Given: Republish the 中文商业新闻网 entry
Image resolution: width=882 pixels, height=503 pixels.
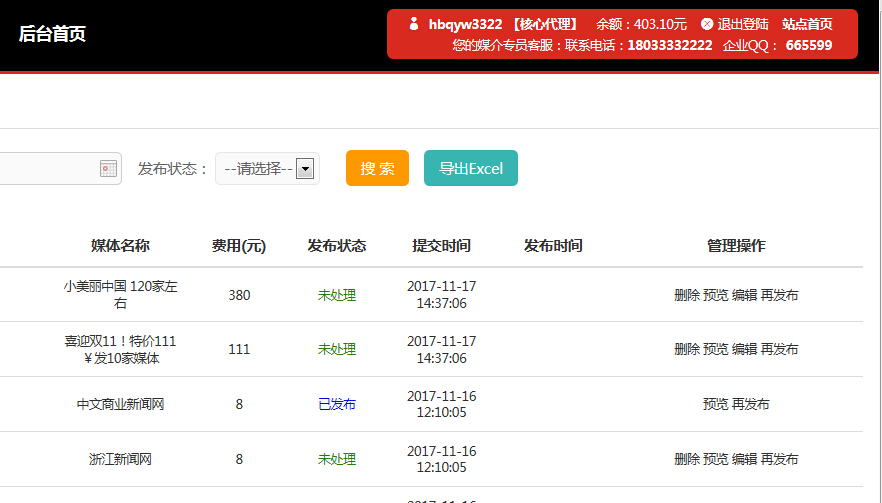Looking at the screenshot, I should coord(751,404).
